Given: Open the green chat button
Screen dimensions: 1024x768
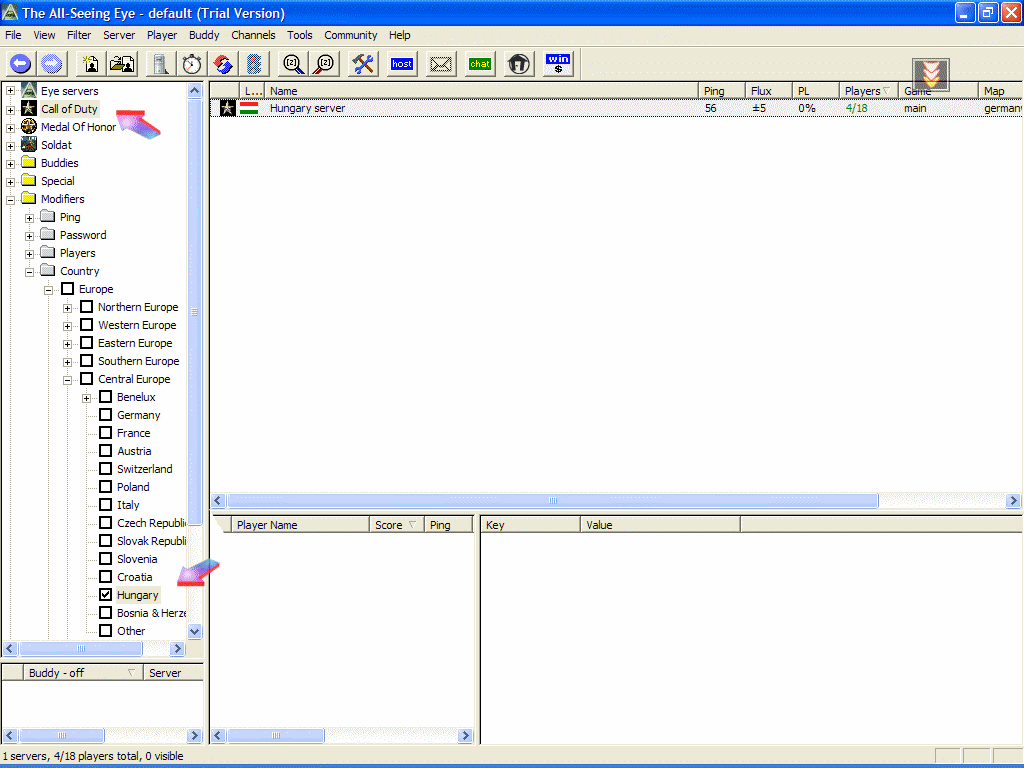Looking at the screenshot, I should coord(480,64).
